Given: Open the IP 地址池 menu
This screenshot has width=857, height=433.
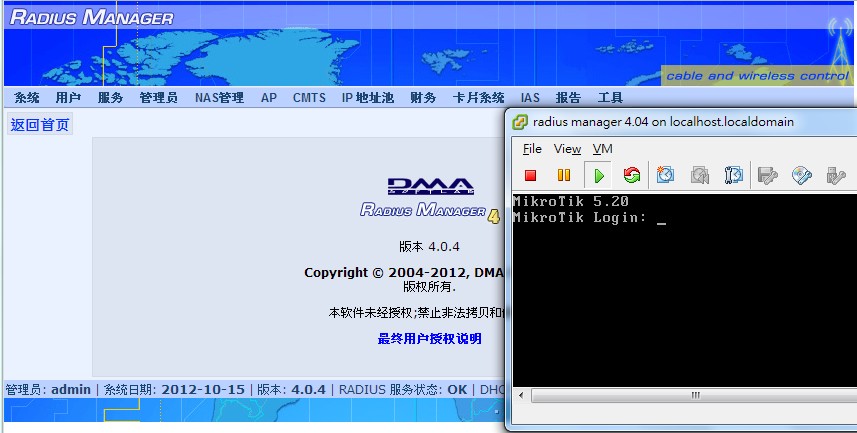Looking at the screenshot, I should pyautogui.click(x=367, y=98).
